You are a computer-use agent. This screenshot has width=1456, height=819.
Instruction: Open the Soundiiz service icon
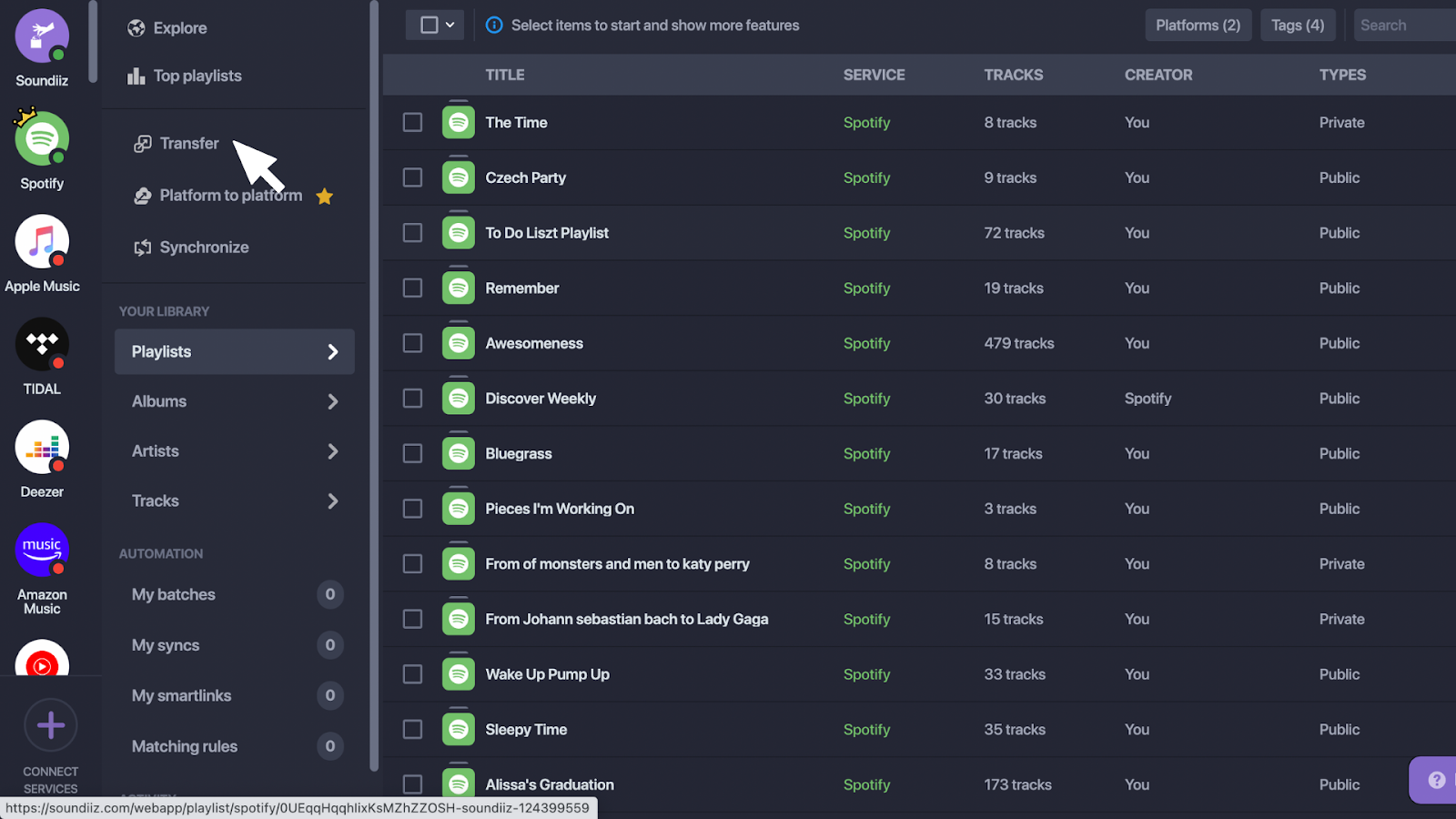click(42, 36)
